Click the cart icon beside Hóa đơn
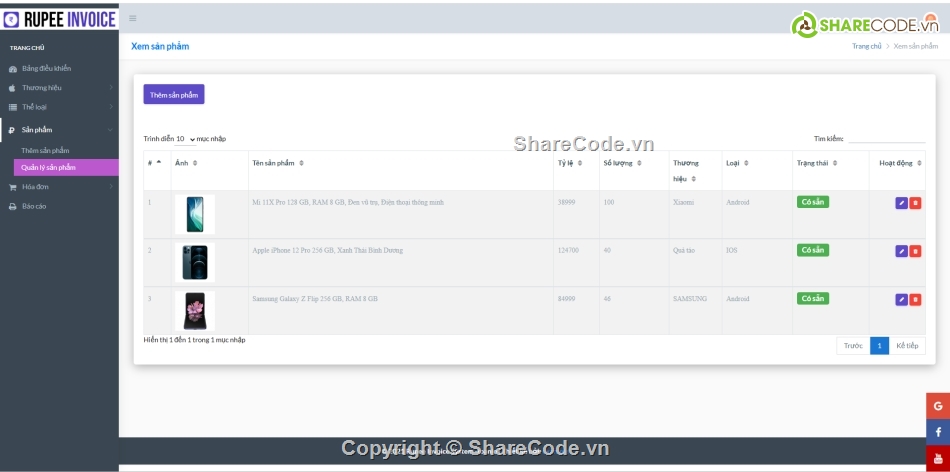Viewport: 950px width, 472px height. pos(13,187)
